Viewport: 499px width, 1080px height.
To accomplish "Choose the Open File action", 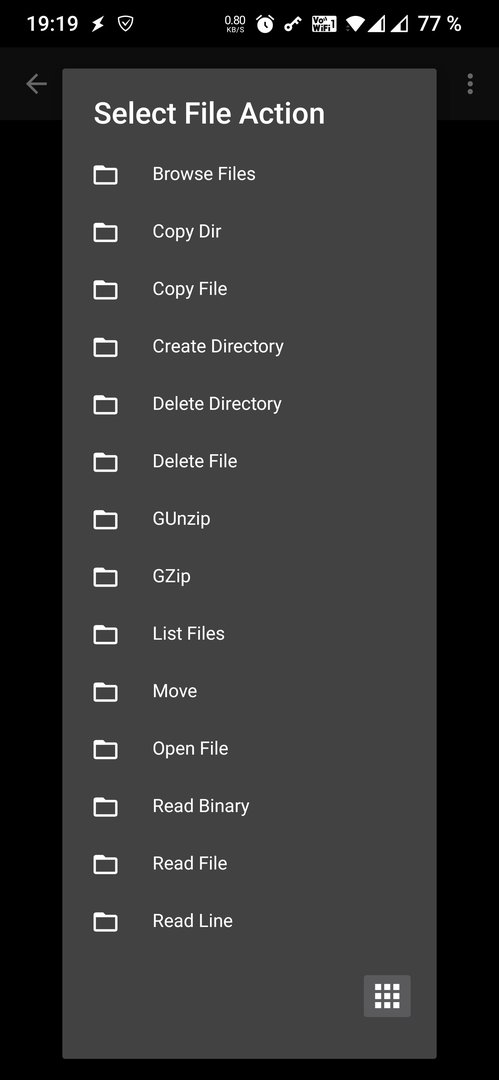I will coord(249,749).
